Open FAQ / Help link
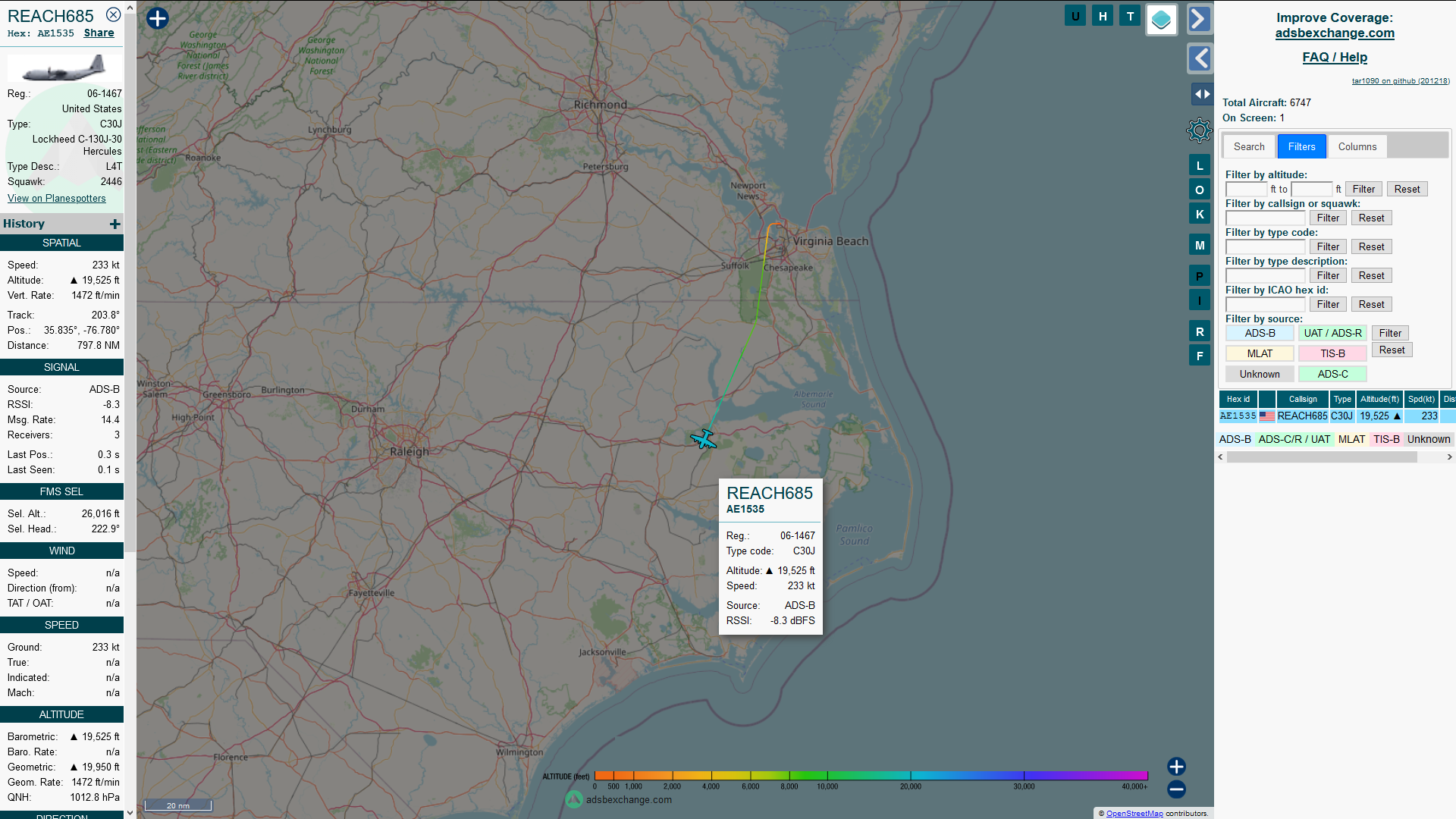The height and width of the screenshot is (819, 1456). tap(1335, 58)
